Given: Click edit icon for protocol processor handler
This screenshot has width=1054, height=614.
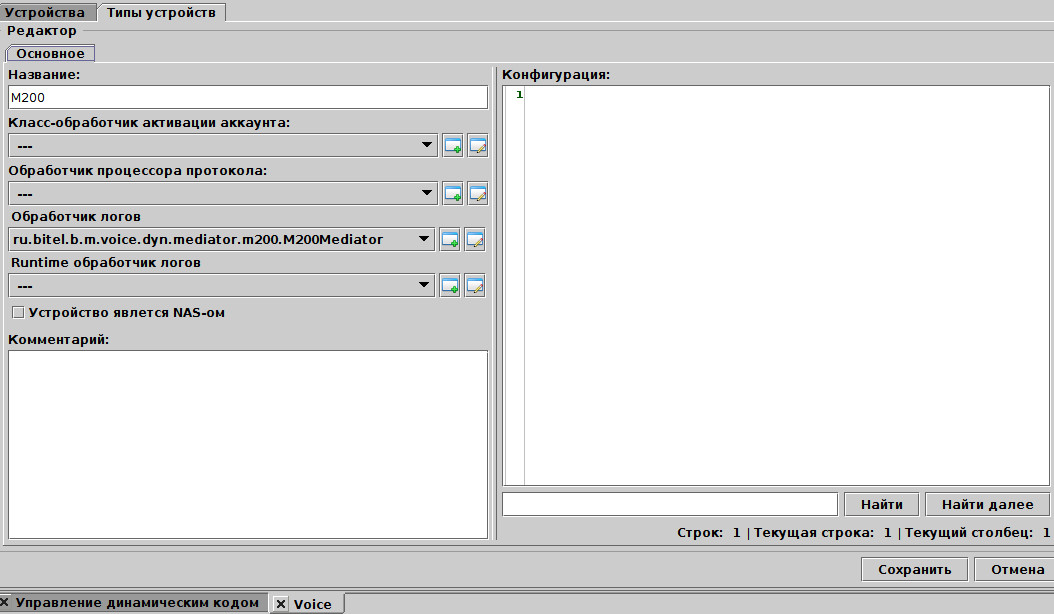Looking at the screenshot, I should pos(477,193).
